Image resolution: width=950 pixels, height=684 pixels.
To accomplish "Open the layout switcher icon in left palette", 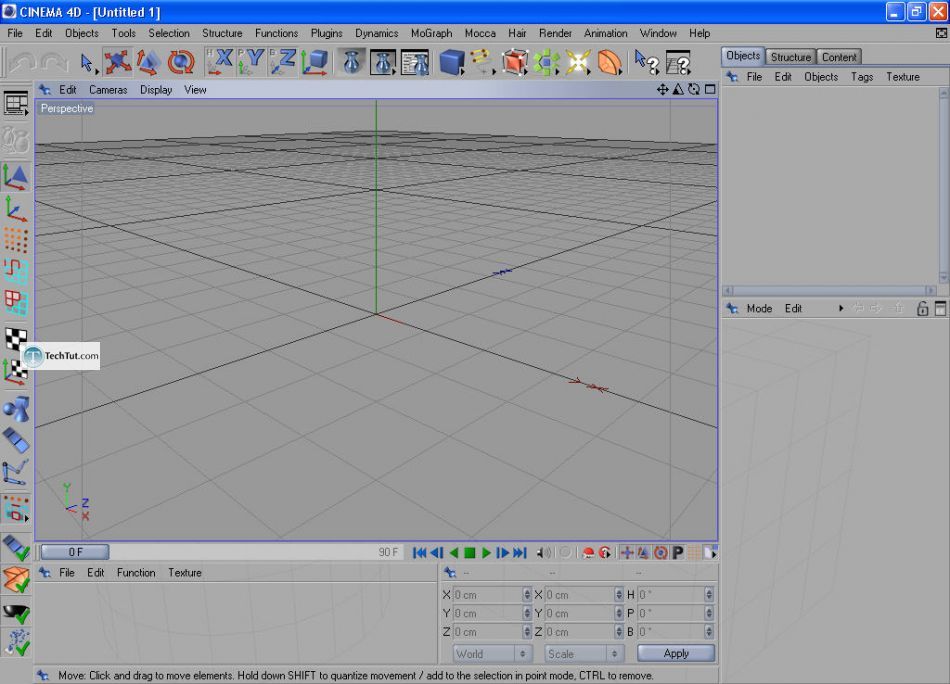I will 16,103.
